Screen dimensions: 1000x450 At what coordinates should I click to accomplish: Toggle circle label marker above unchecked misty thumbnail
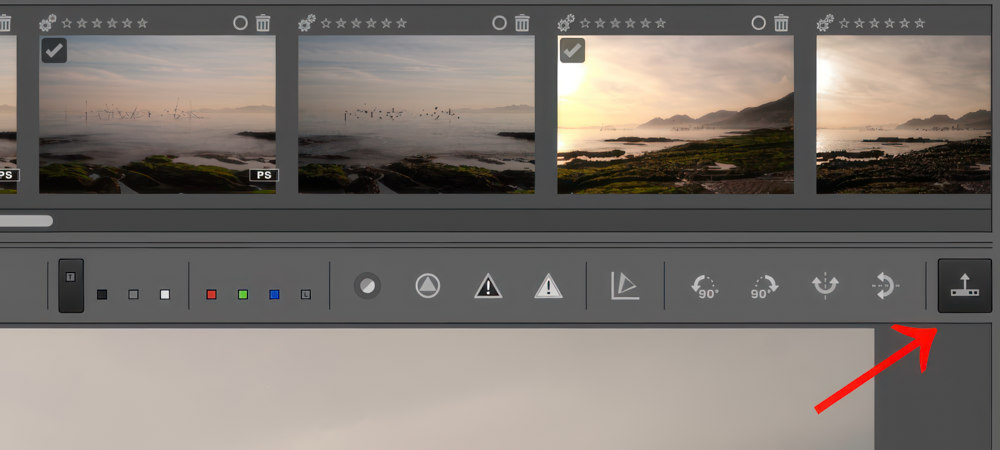point(499,23)
